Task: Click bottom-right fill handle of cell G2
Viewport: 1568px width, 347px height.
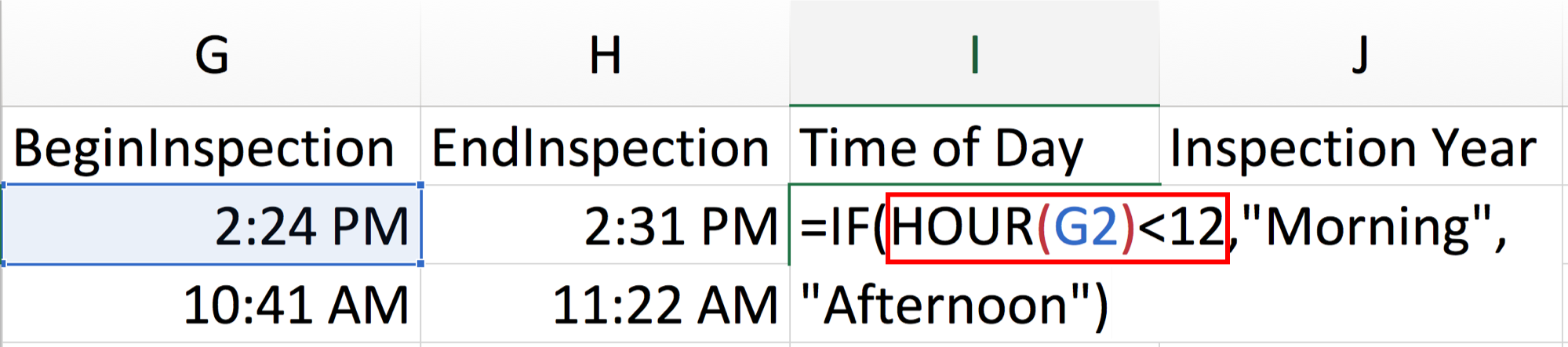Action: click(x=420, y=263)
